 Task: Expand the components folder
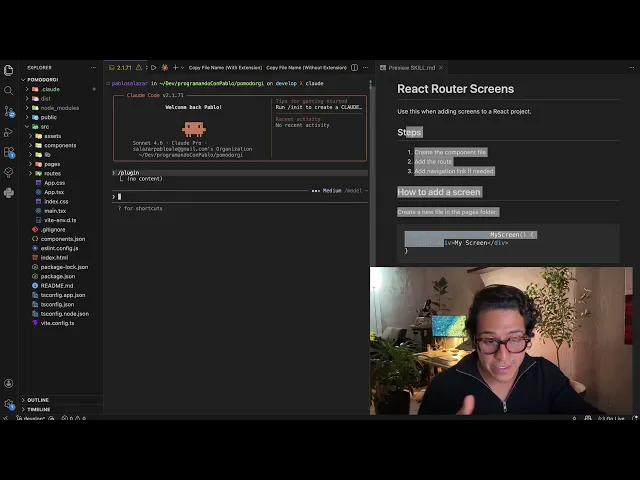(x=61, y=145)
